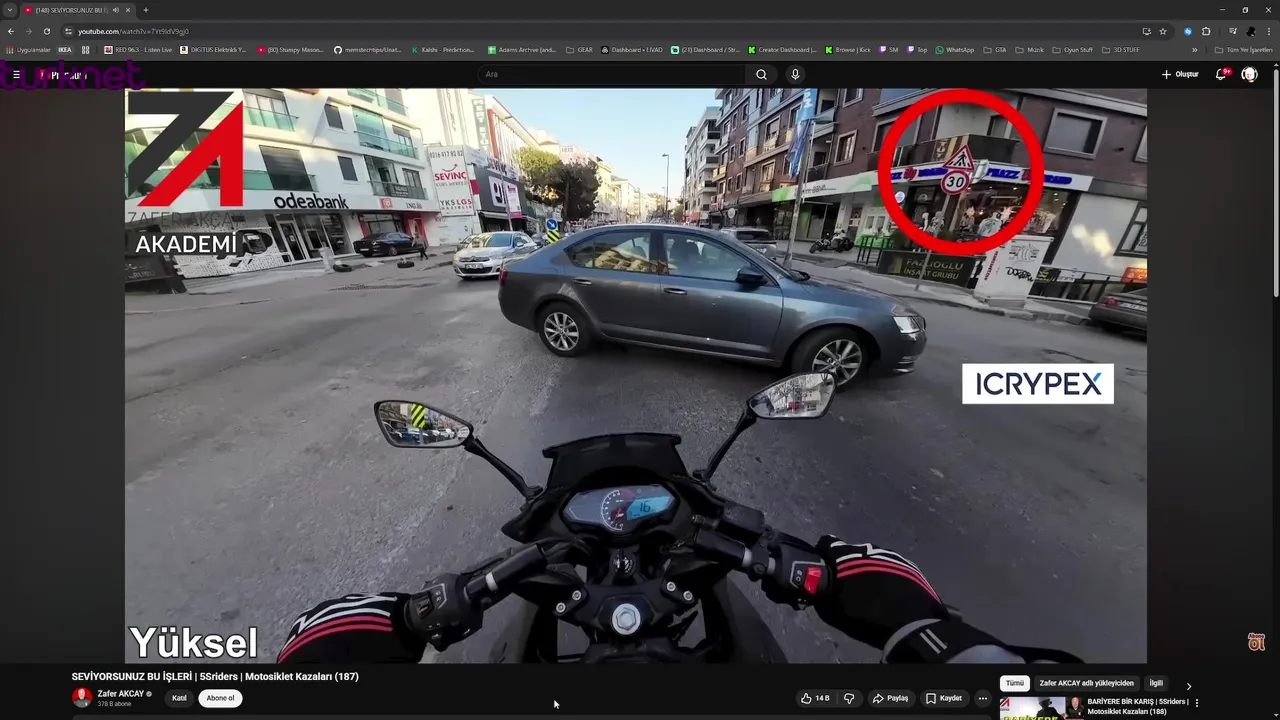Open the IKEA bookmark
The height and width of the screenshot is (720, 1280).
[65, 49]
